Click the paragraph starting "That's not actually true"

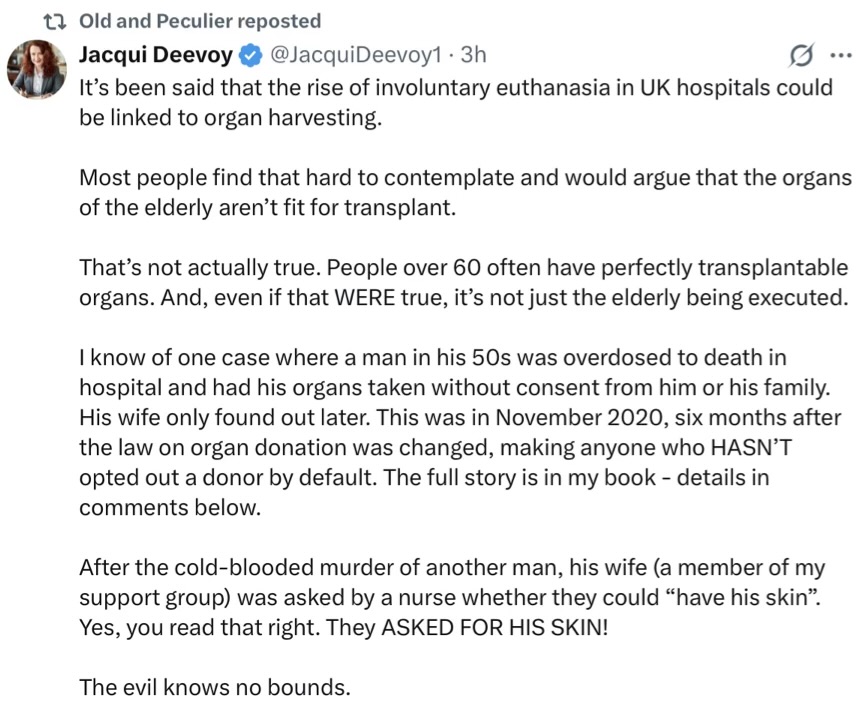pyautogui.click(x=463, y=285)
